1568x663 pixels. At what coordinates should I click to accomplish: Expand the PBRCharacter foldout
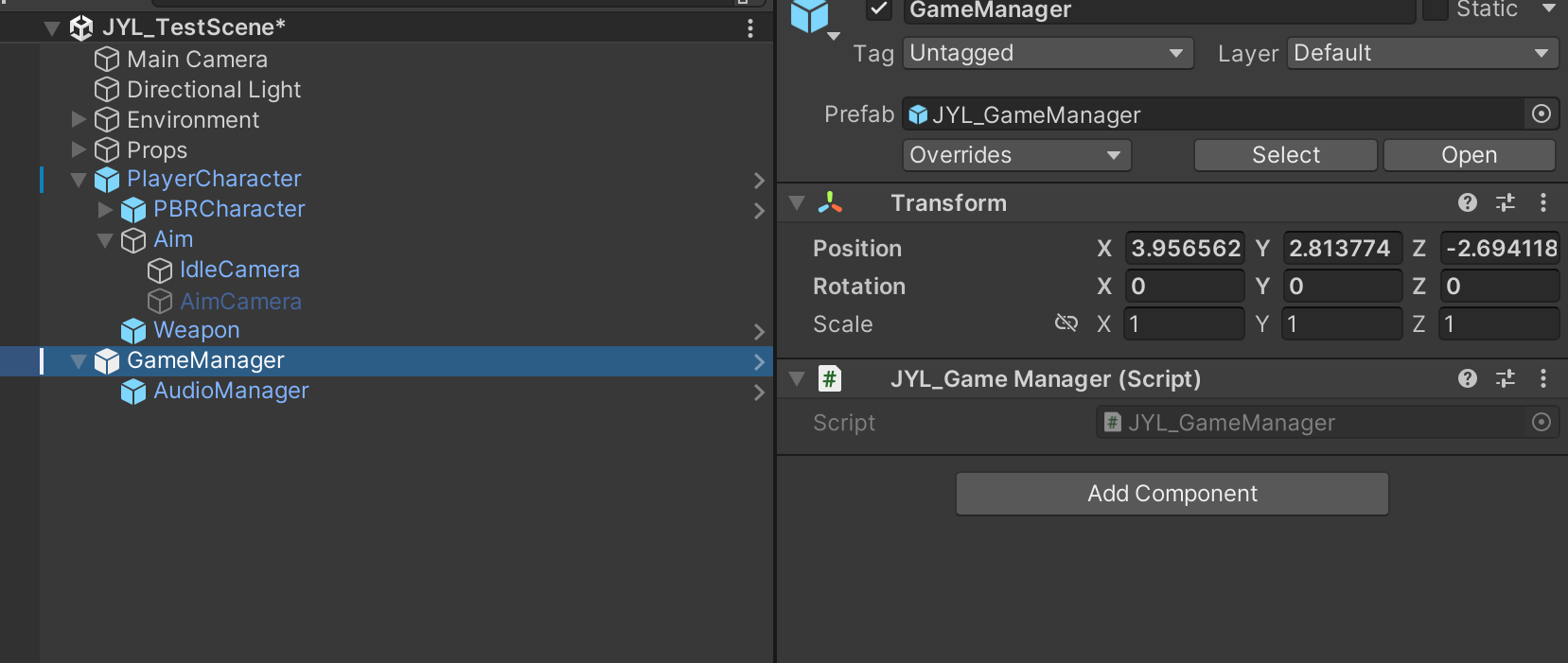coord(105,210)
